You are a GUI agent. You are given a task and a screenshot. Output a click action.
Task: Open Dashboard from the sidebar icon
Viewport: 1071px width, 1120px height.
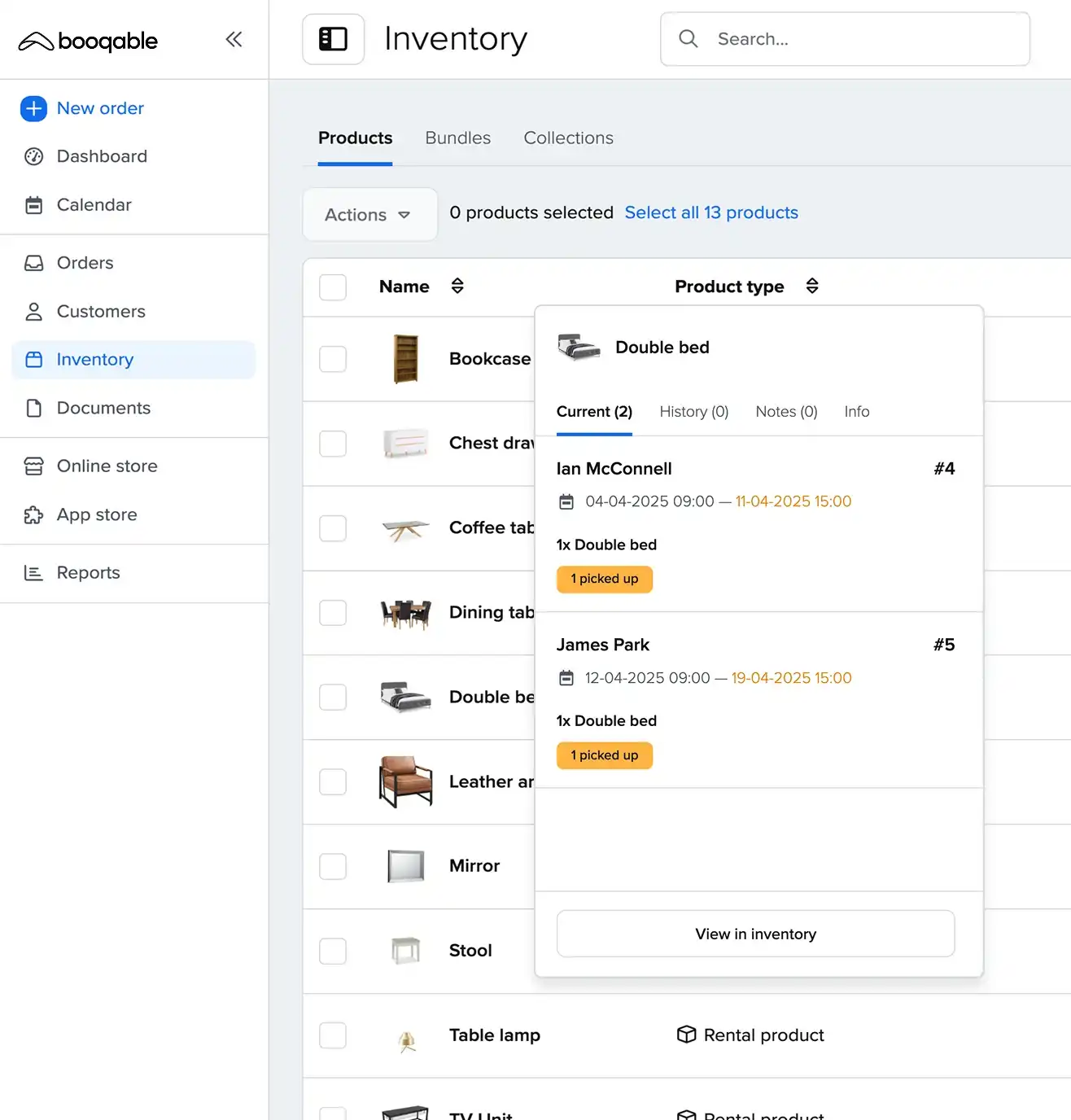pyautogui.click(x=33, y=156)
